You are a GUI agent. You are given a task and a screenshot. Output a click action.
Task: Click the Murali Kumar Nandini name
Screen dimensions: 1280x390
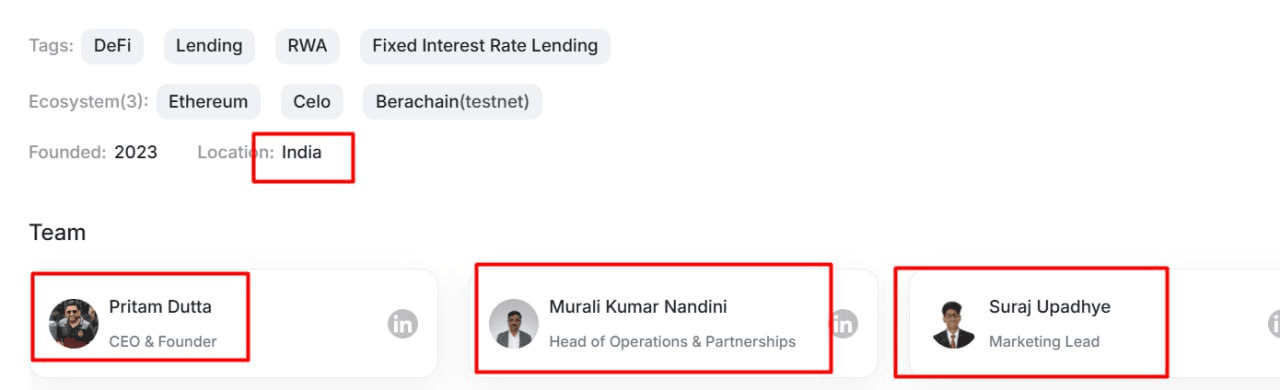[638, 307]
